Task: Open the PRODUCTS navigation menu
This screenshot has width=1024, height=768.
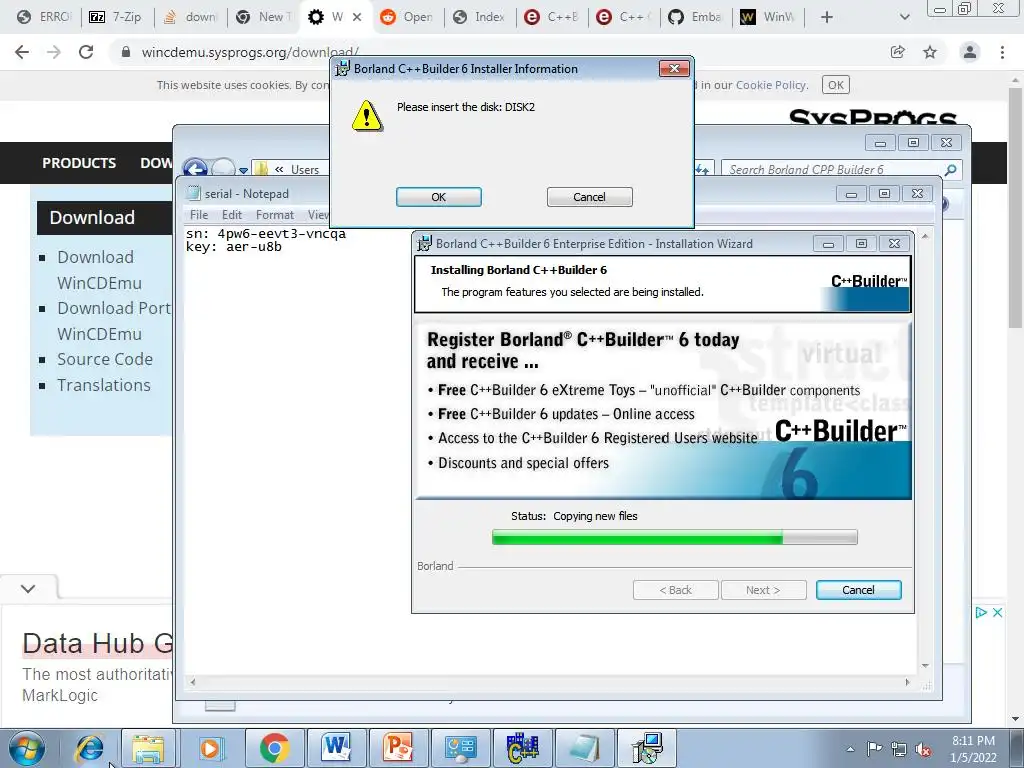Action: coord(79,163)
